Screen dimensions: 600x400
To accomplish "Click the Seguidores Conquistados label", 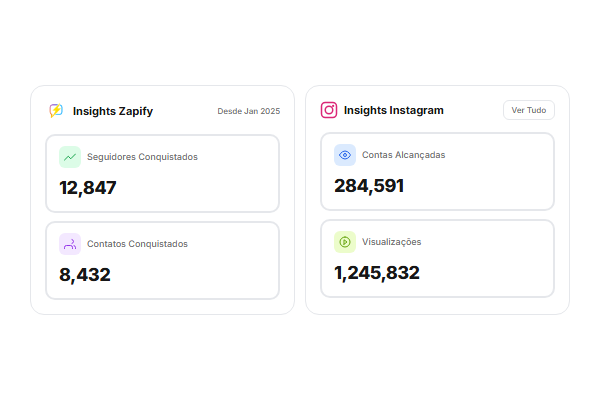I will click(142, 157).
